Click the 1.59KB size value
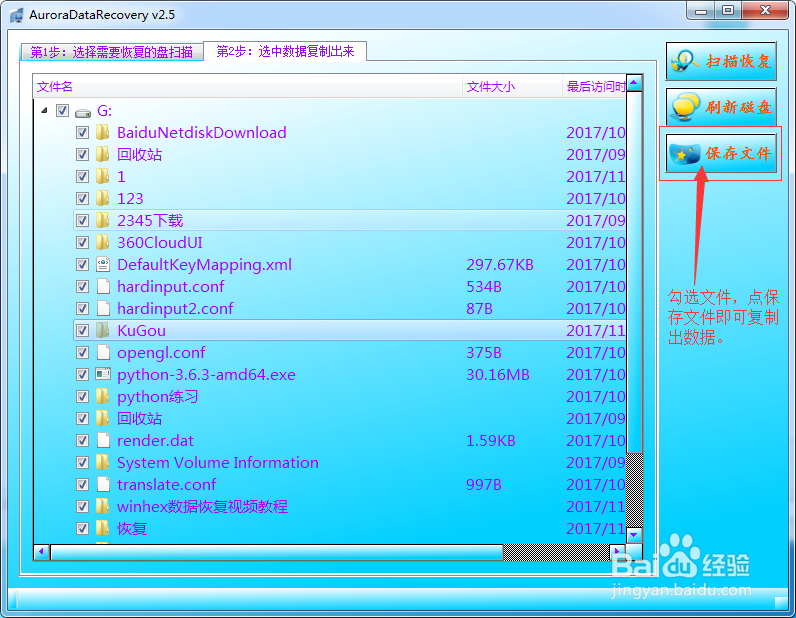The image size is (796, 618). [490, 441]
